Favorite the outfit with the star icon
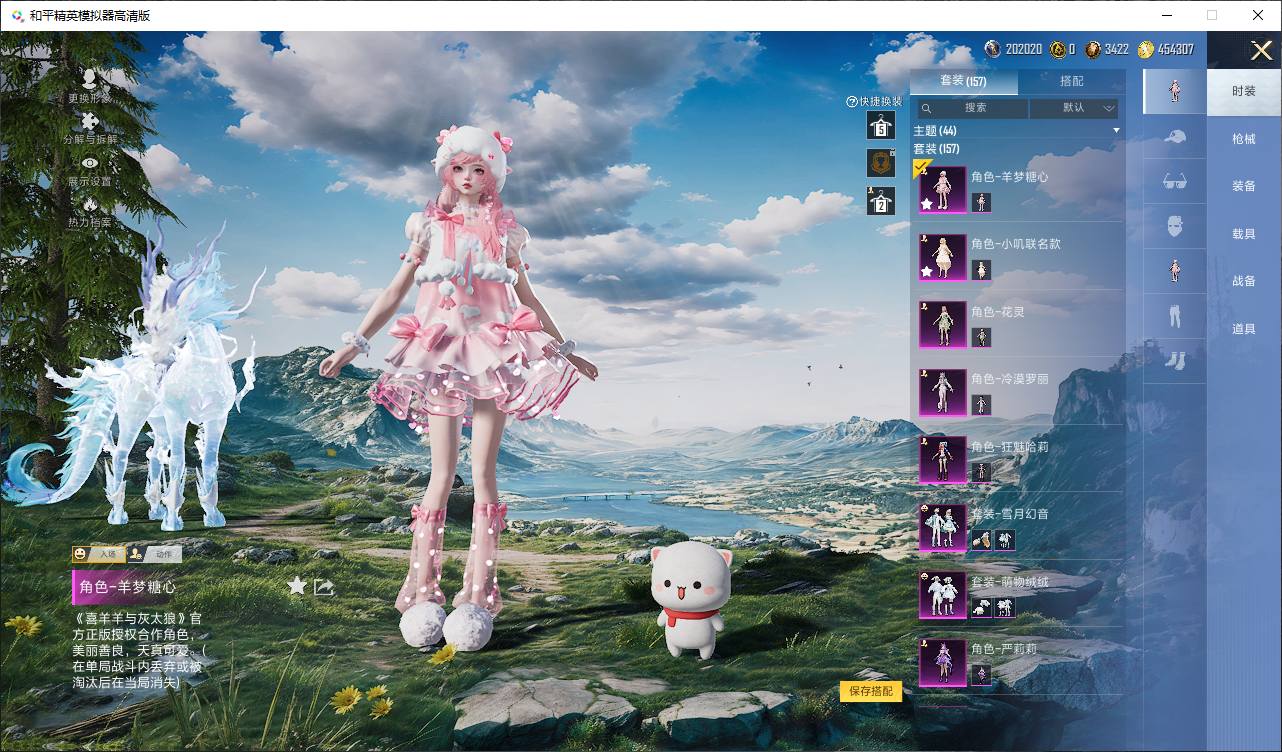 pos(297,586)
